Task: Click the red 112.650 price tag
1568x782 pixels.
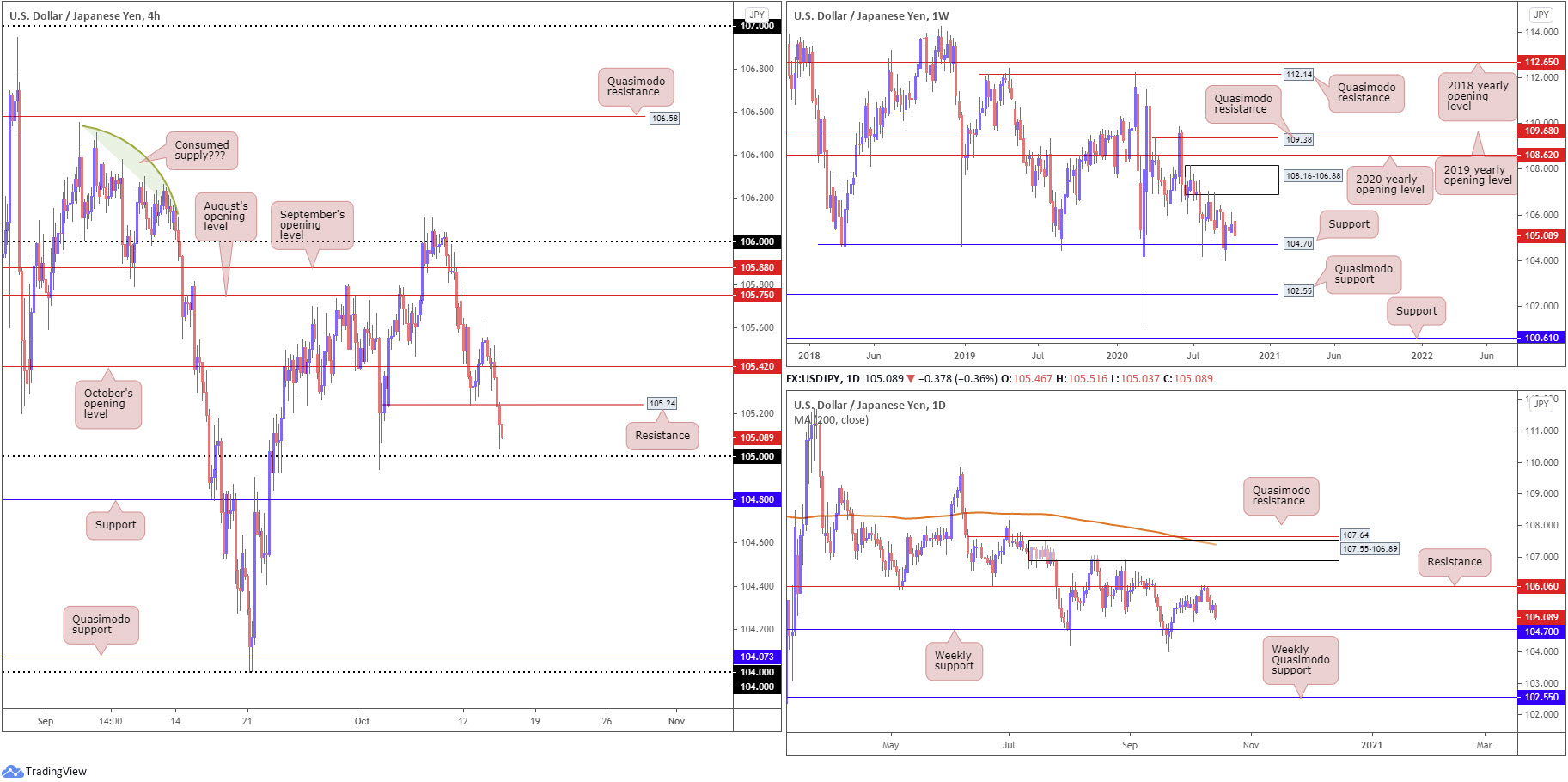Action: point(1541,62)
